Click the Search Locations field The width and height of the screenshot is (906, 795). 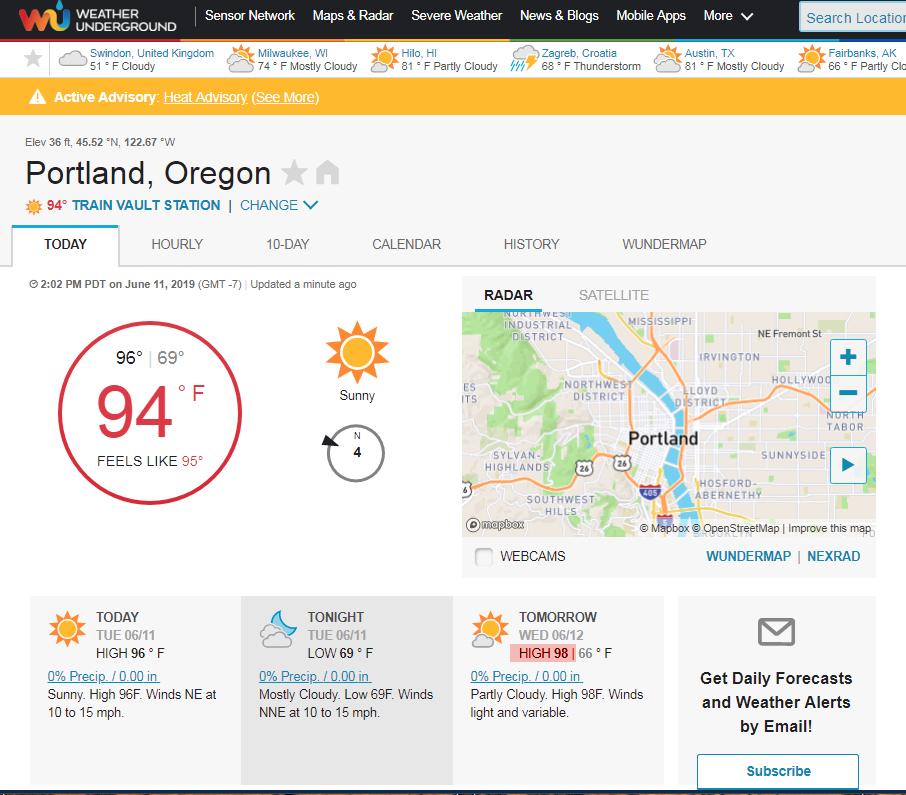pos(853,17)
